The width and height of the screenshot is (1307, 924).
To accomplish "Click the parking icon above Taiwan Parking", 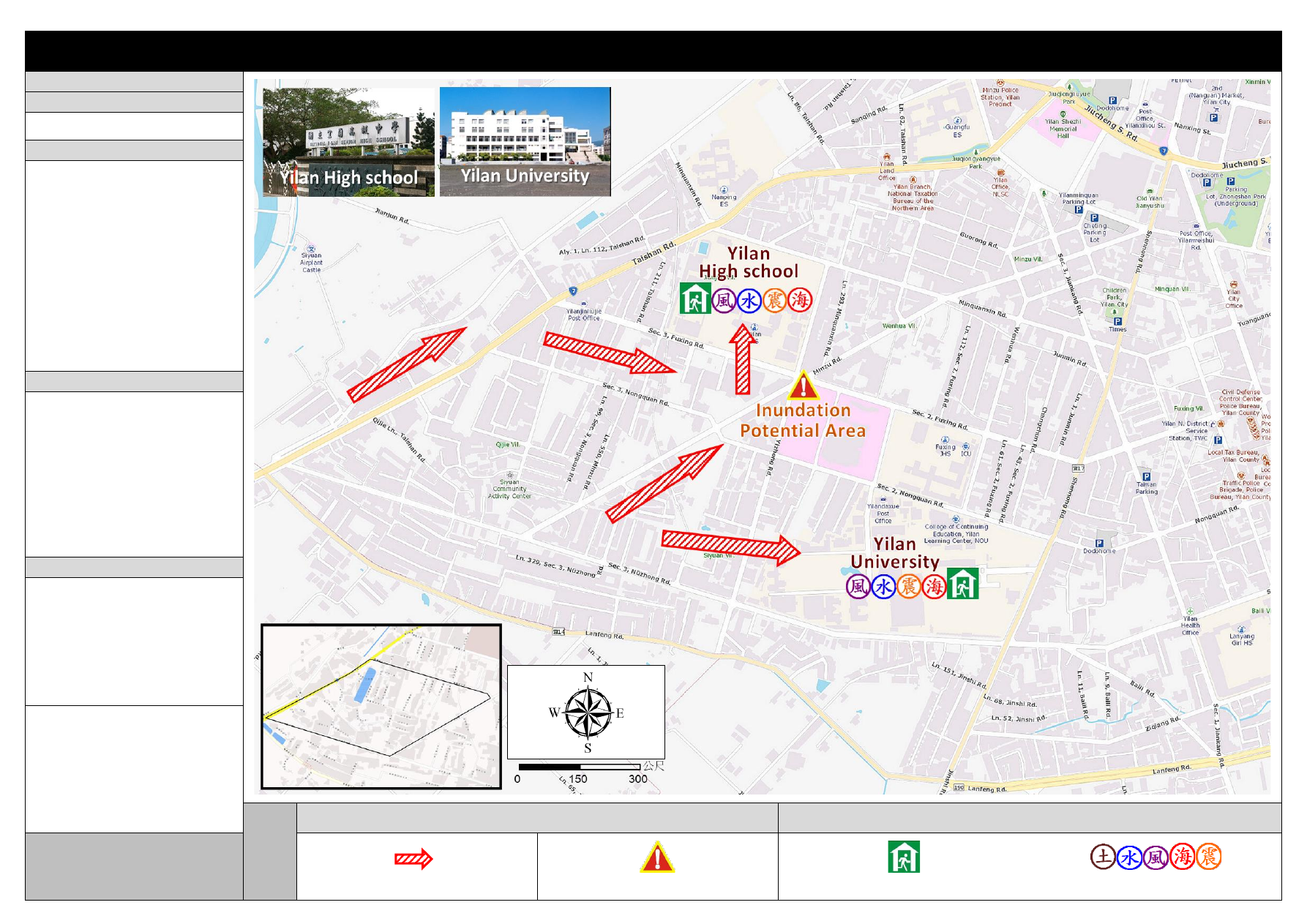I will point(1146,476).
